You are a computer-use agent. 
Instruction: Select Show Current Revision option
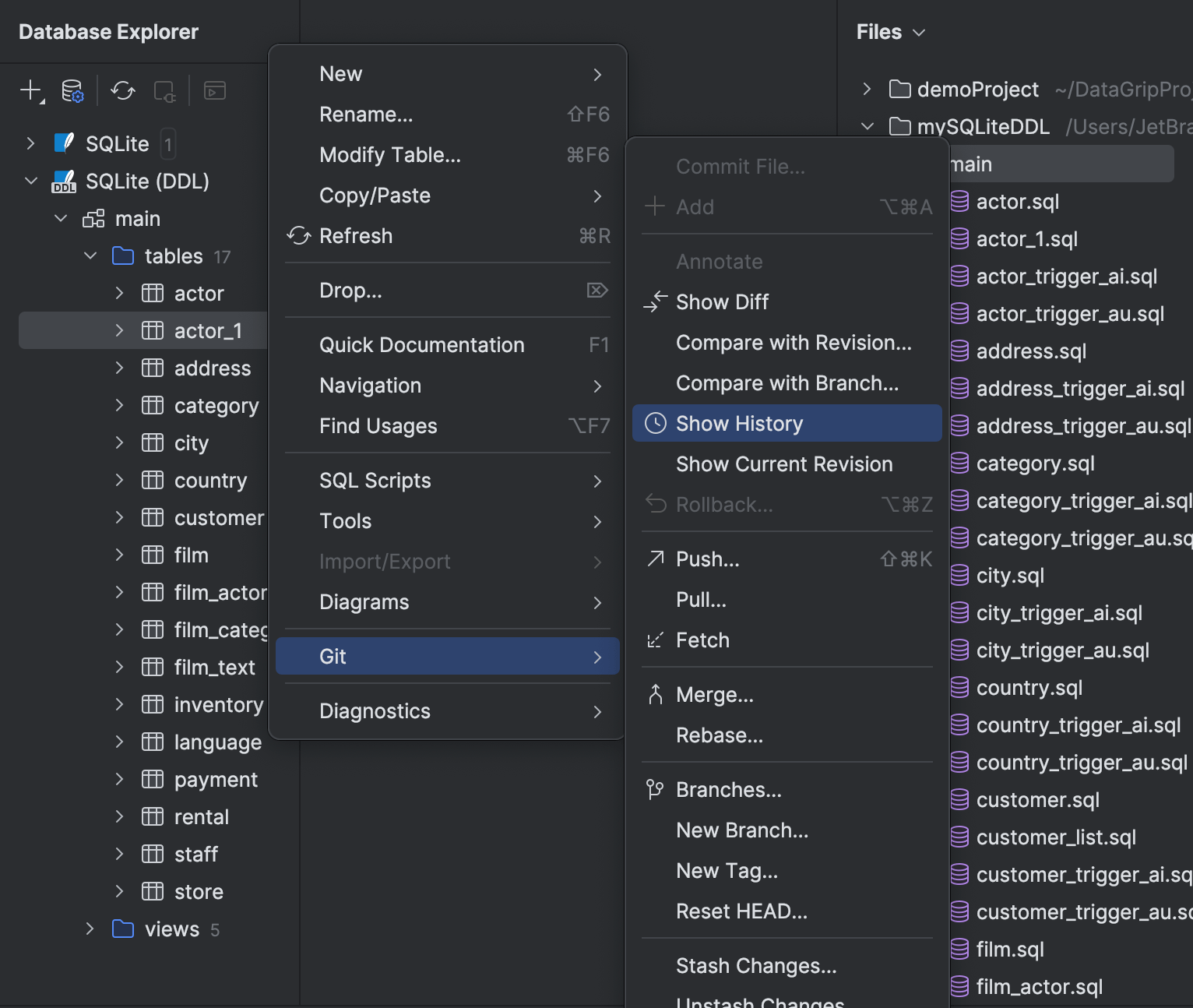coord(783,463)
